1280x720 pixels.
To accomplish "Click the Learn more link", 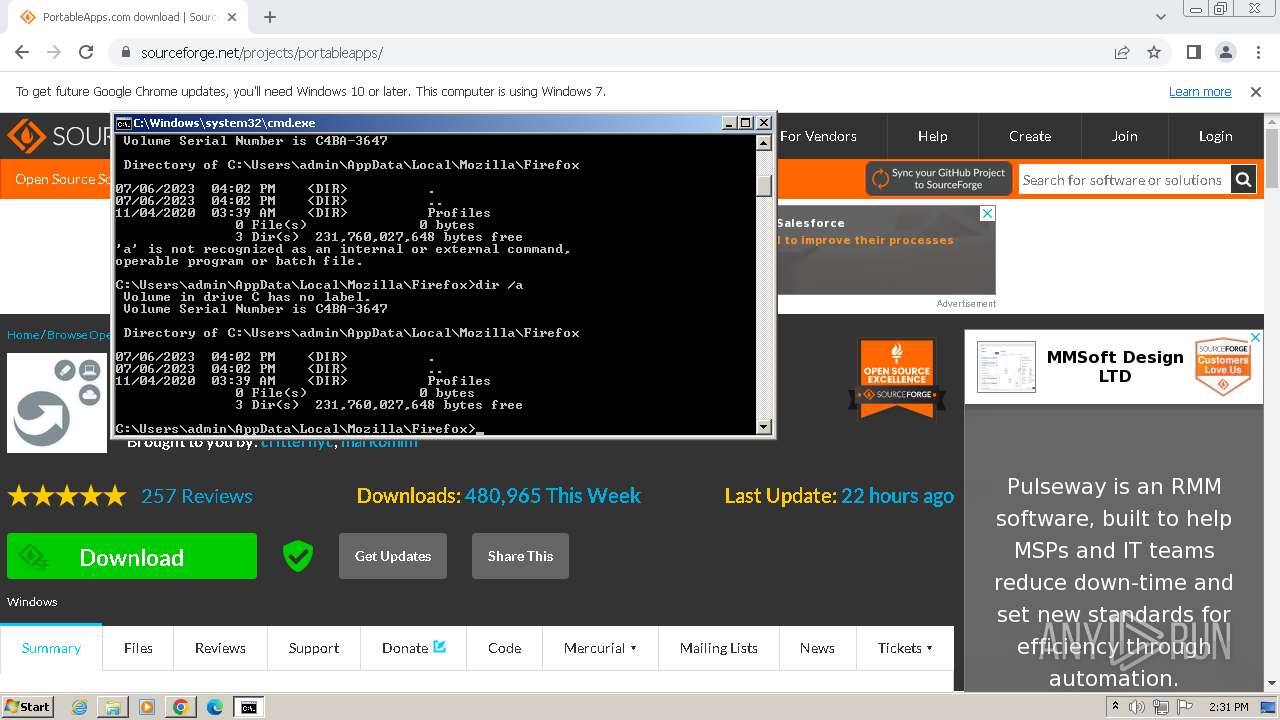I will tap(1200, 91).
